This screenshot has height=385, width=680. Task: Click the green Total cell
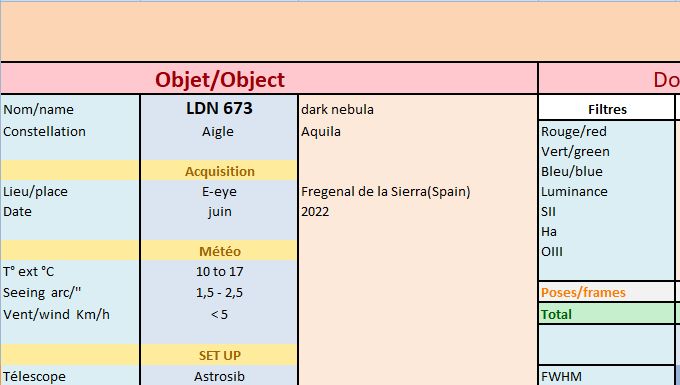coord(607,314)
